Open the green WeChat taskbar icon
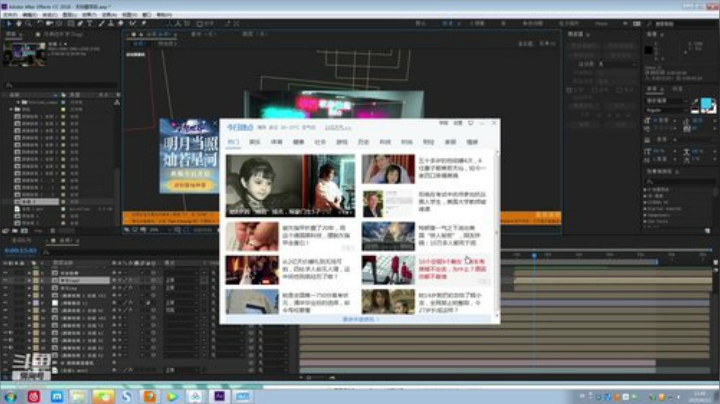The height and width of the screenshot is (404, 720). 103,396
